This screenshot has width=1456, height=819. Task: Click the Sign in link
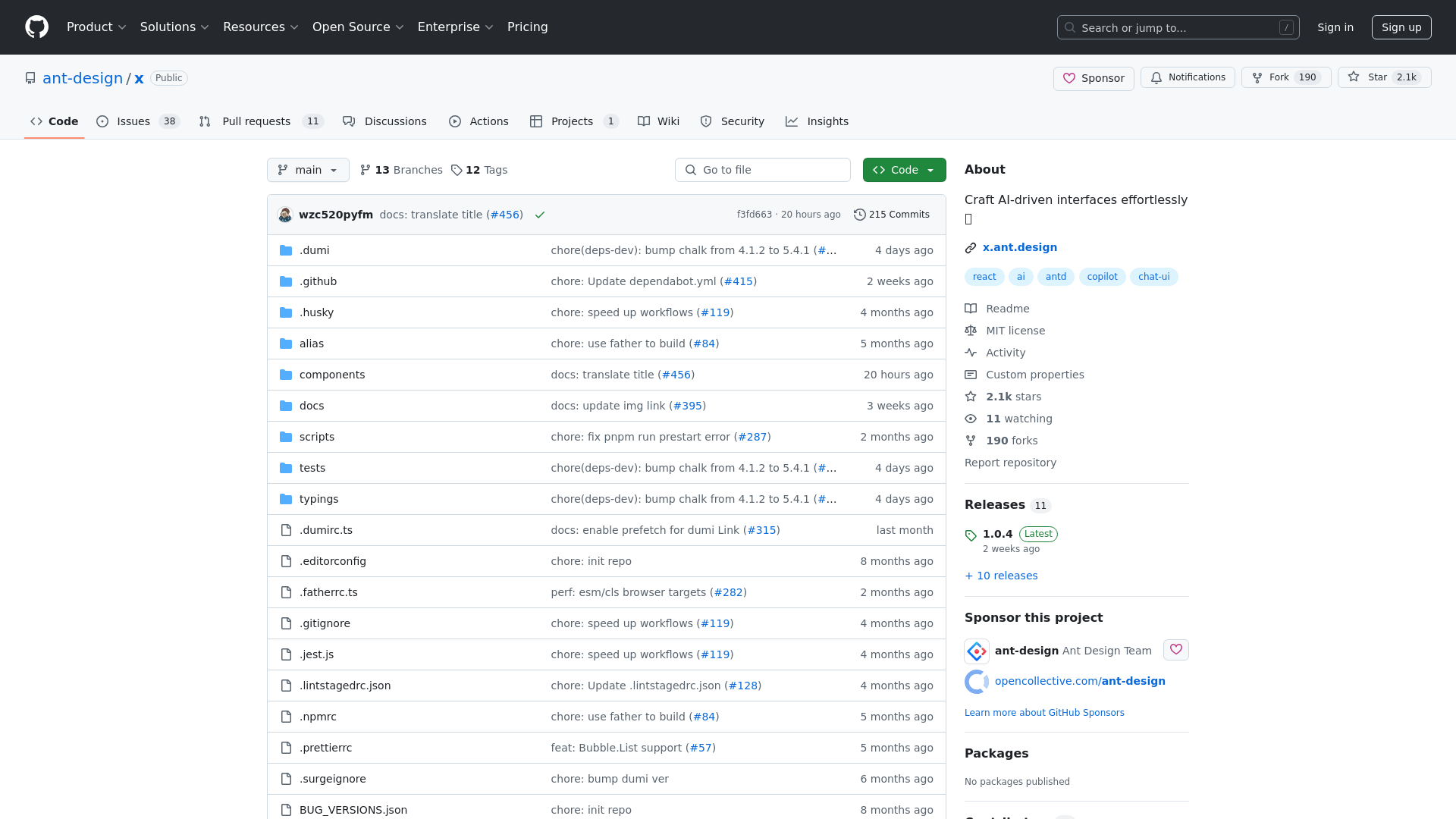[x=1335, y=27]
